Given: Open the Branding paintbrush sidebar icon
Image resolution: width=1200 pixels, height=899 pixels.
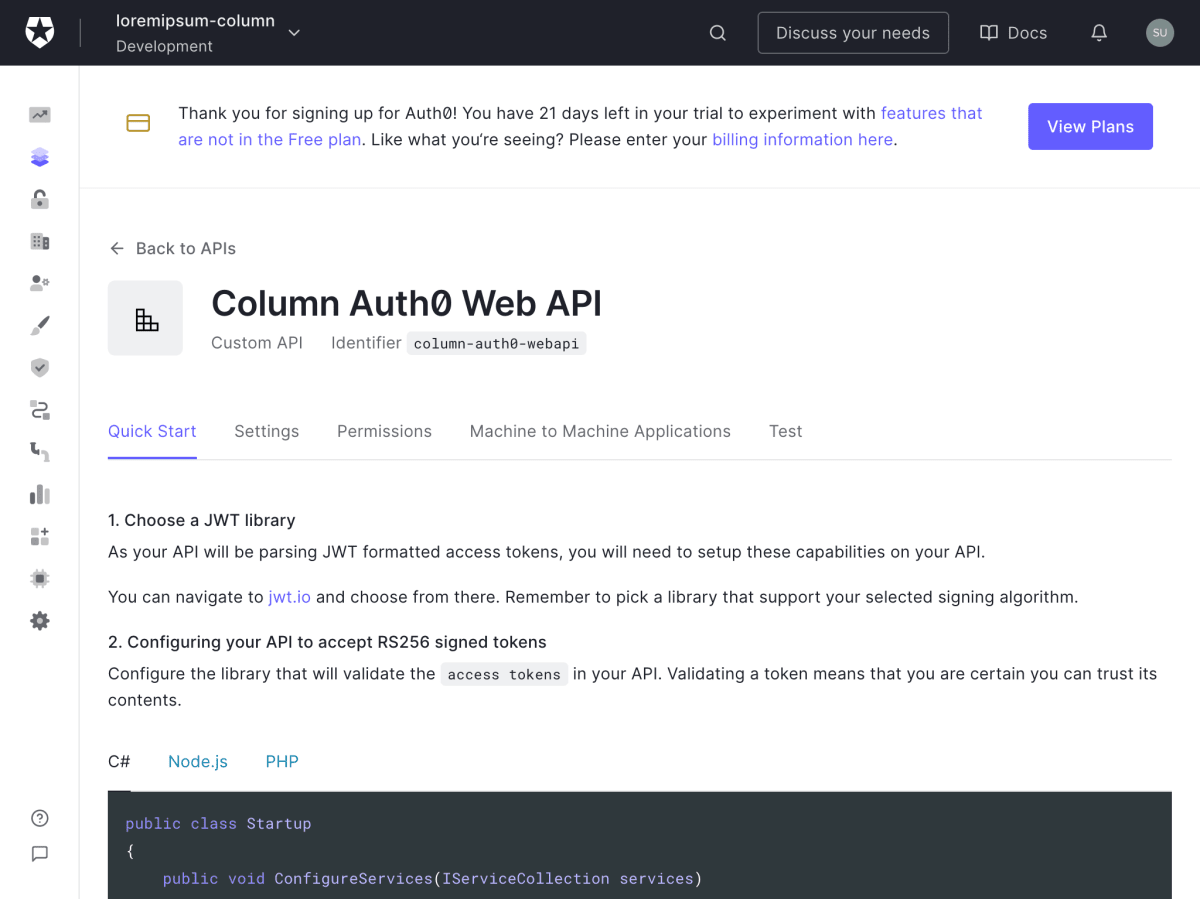Looking at the screenshot, I should tap(40, 326).
